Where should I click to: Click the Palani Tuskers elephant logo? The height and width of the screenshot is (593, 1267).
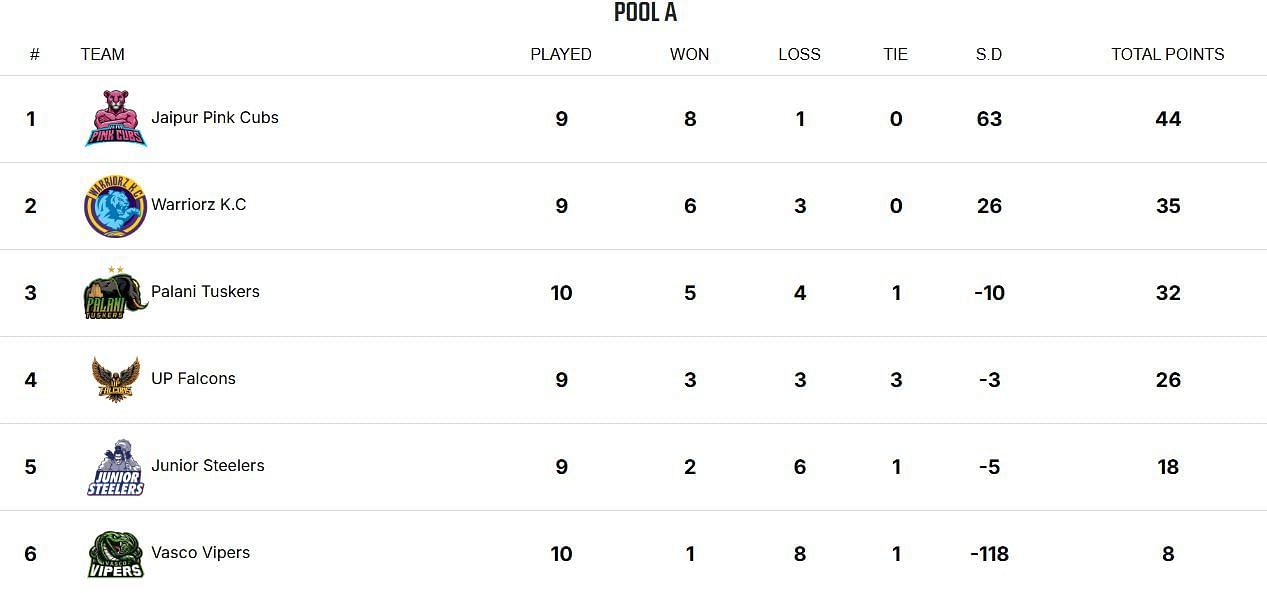tap(115, 293)
